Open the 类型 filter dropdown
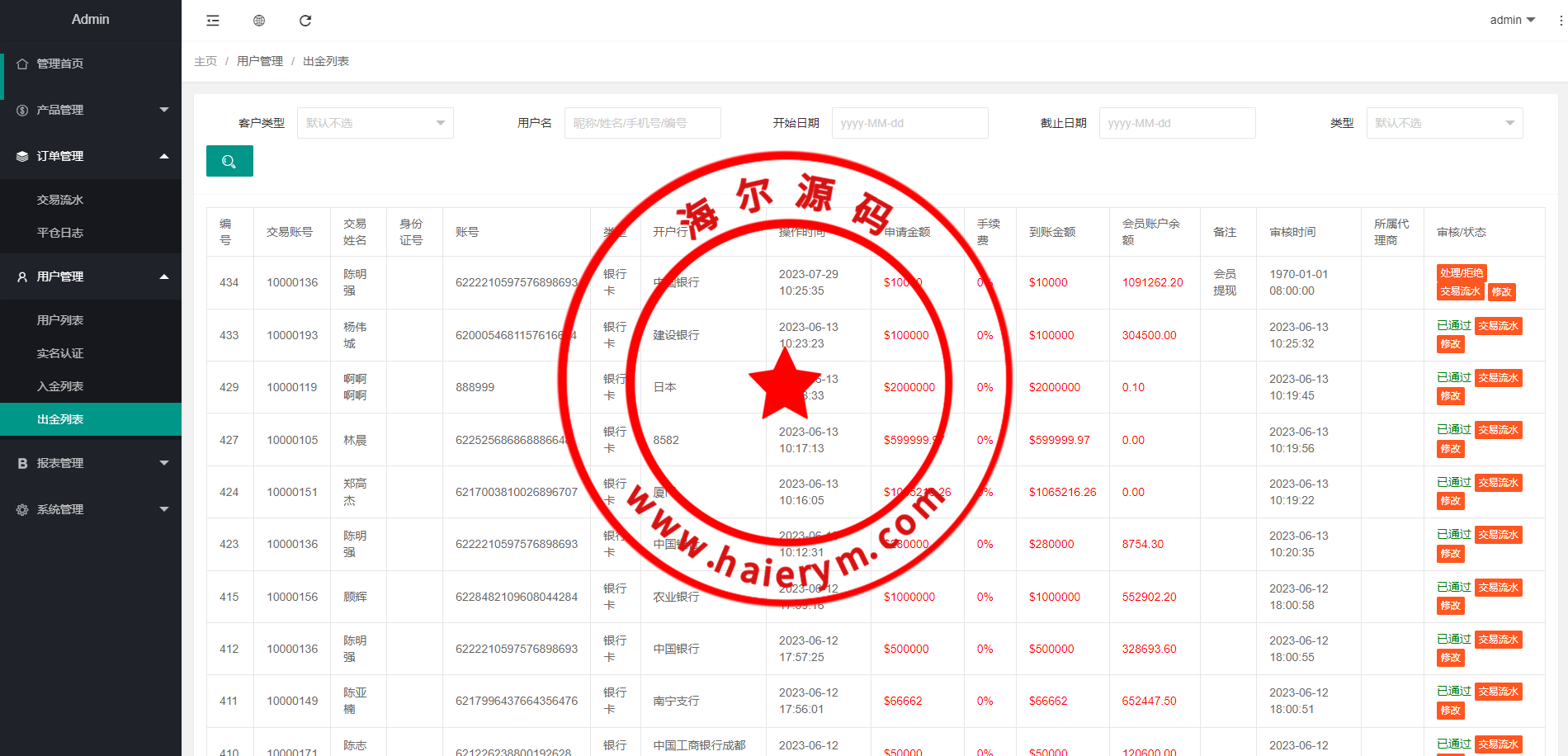1568x756 pixels. coord(1444,123)
